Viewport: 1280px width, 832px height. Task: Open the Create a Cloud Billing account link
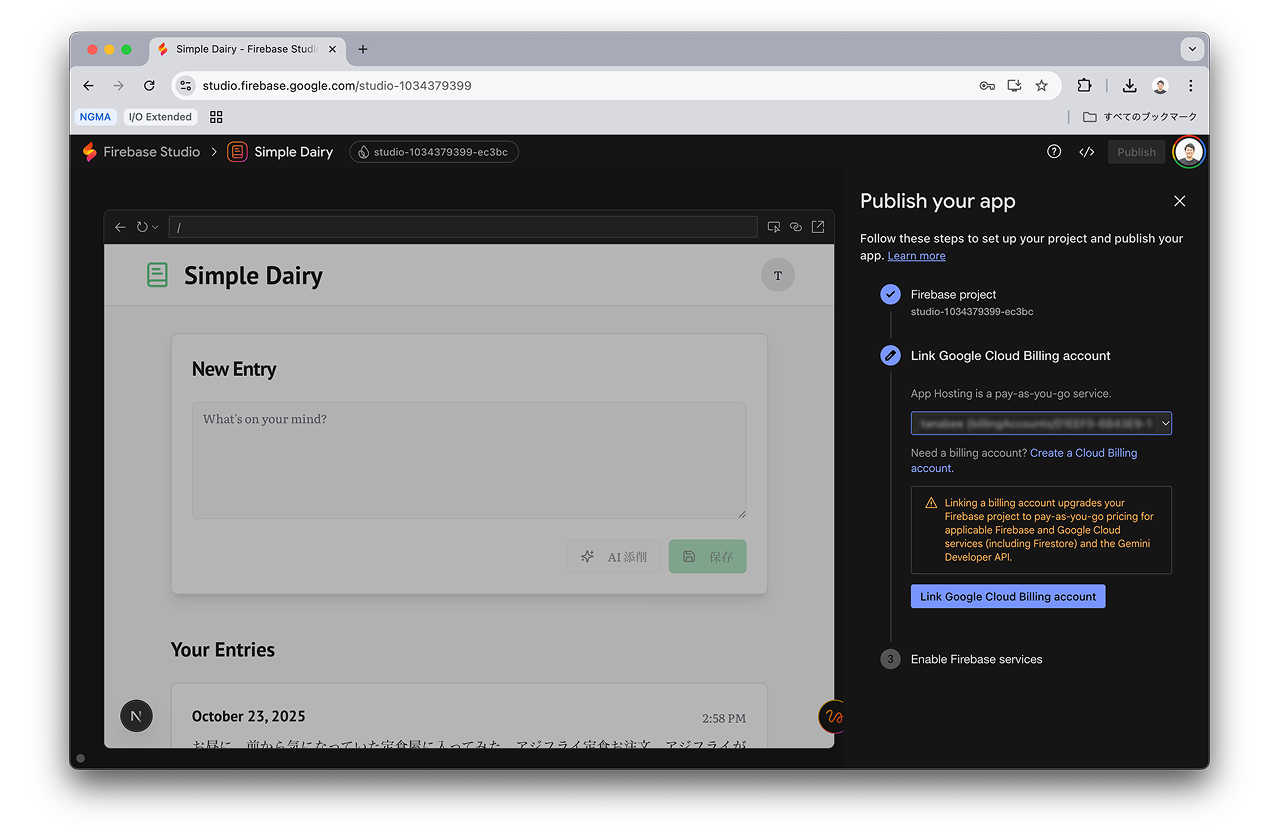(x=1083, y=452)
